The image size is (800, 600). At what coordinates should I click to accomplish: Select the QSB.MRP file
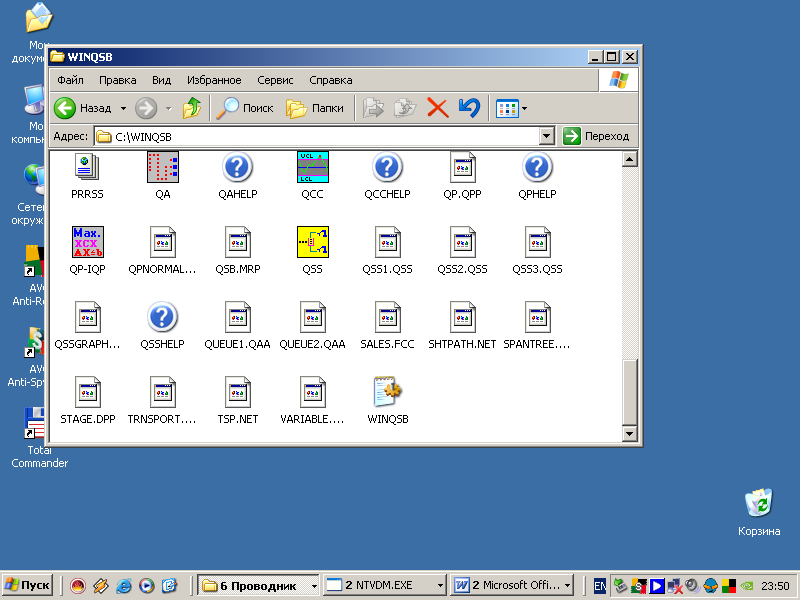pos(237,242)
